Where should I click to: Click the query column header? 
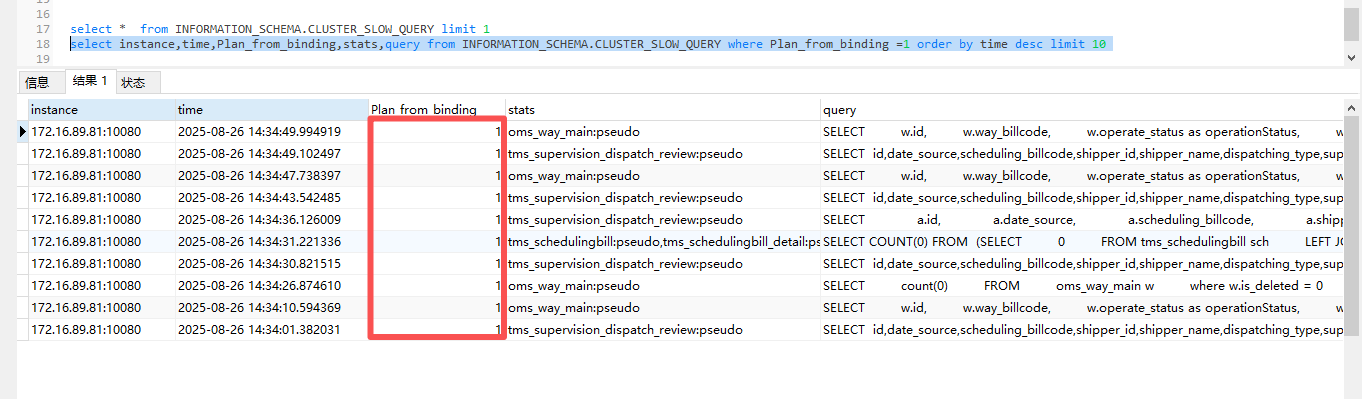pos(1081,110)
